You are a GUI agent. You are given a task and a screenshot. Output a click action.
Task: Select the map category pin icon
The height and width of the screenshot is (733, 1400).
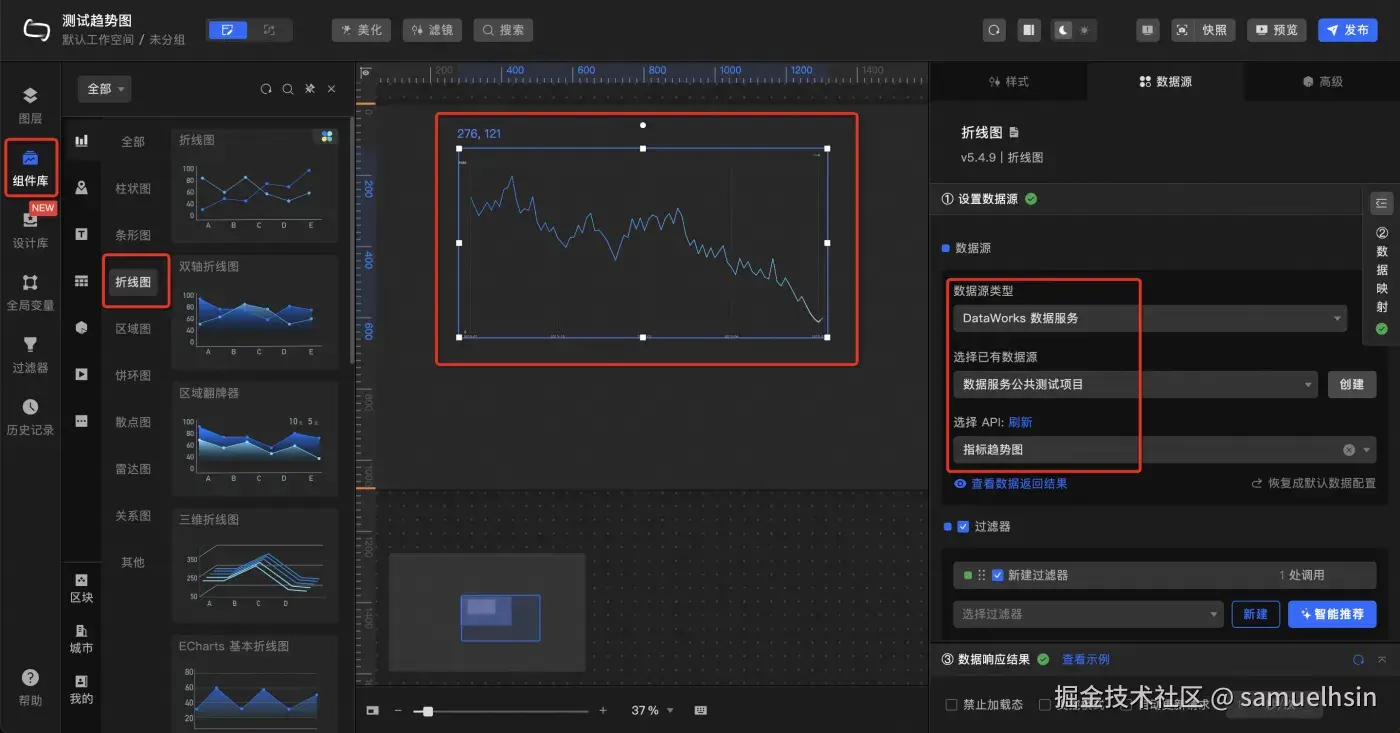81,188
